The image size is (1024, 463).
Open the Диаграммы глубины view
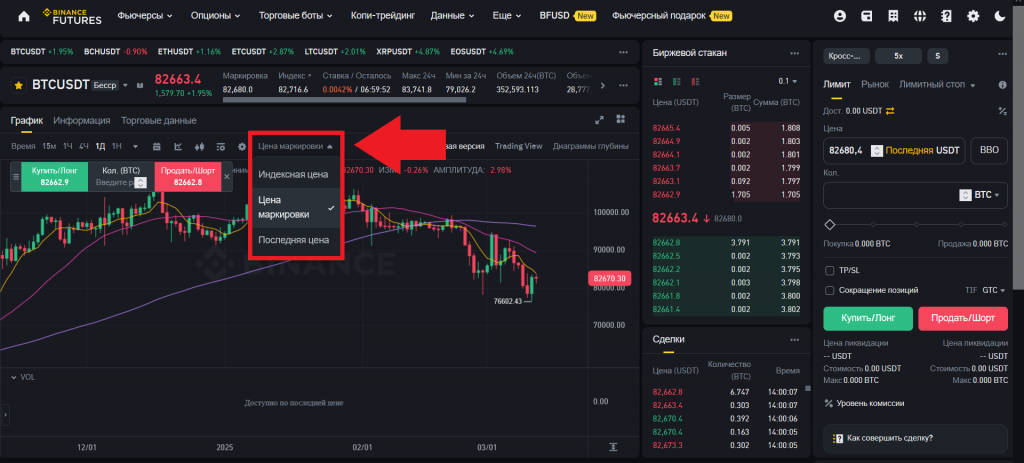pyautogui.click(x=590, y=146)
